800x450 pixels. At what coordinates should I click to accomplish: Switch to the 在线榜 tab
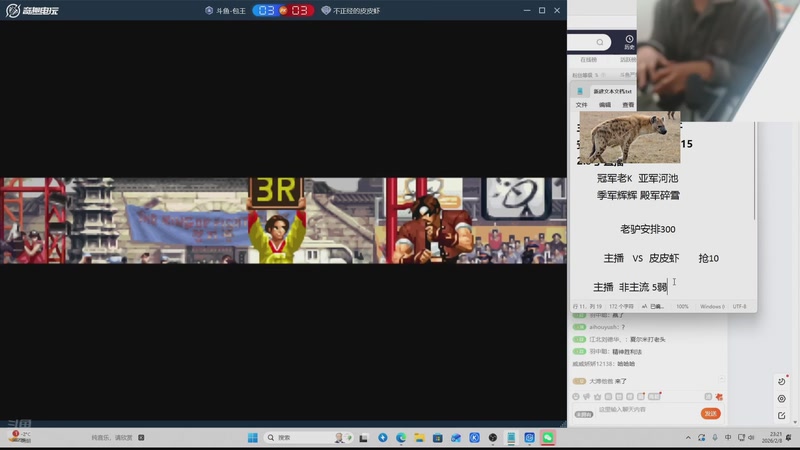(588, 60)
